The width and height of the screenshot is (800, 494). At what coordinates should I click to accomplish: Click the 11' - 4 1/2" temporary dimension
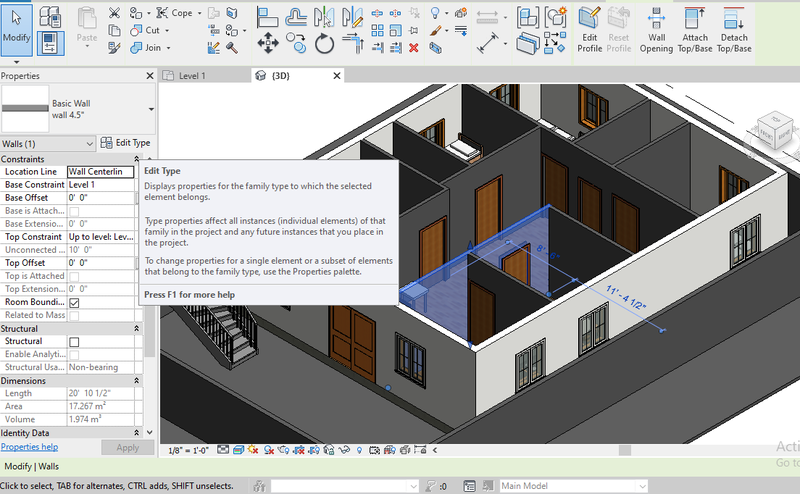click(626, 298)
